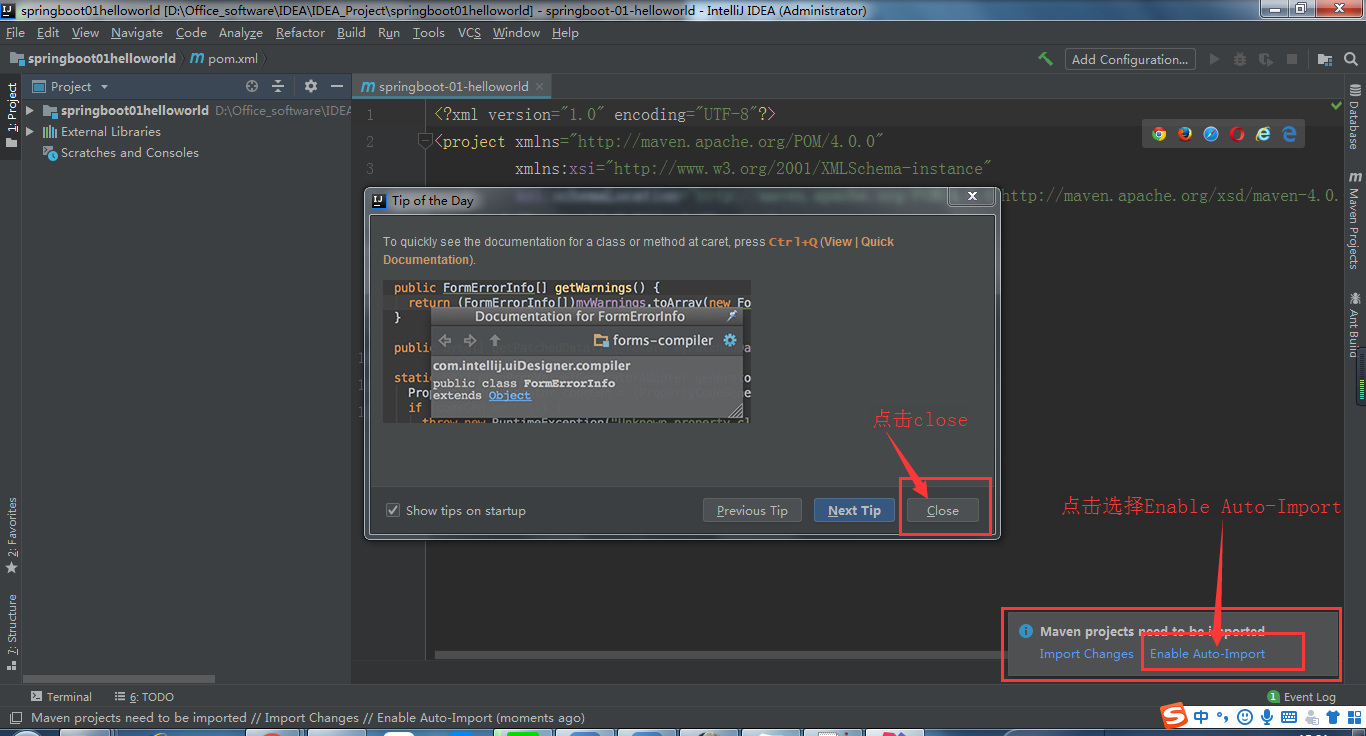
Task: Open the Help menu
Action: click(565, 32)
